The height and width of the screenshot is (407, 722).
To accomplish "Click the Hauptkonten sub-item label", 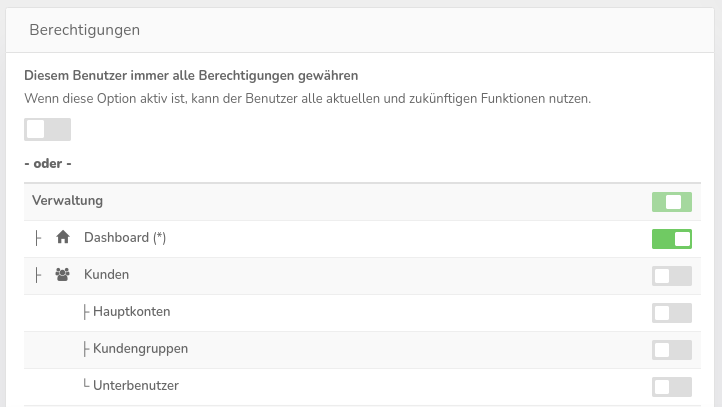I will point(131,311).
